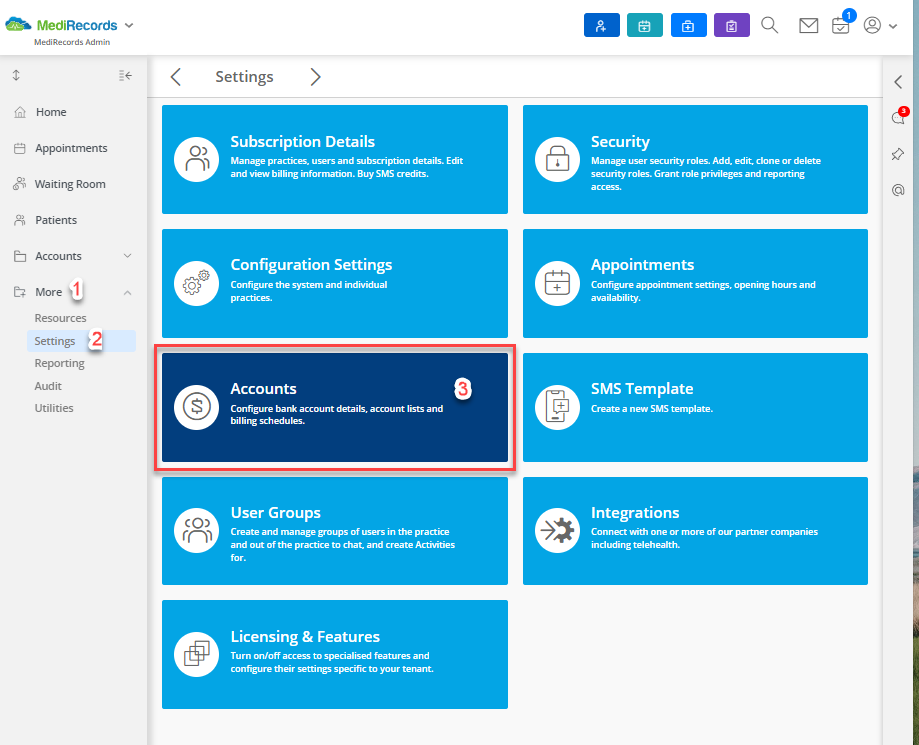Click the vertical resize arrows icon in sidebar

point(16,75)
